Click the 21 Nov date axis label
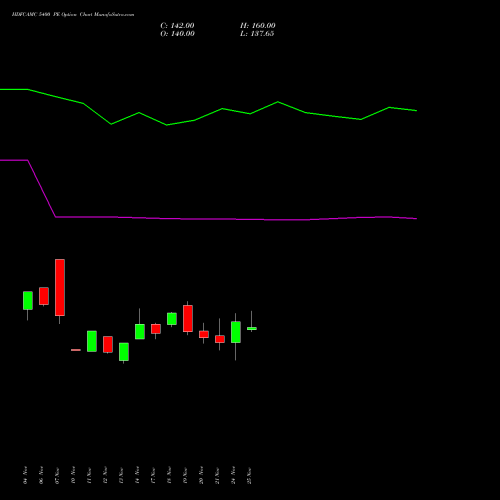 (x=218, y=475)
